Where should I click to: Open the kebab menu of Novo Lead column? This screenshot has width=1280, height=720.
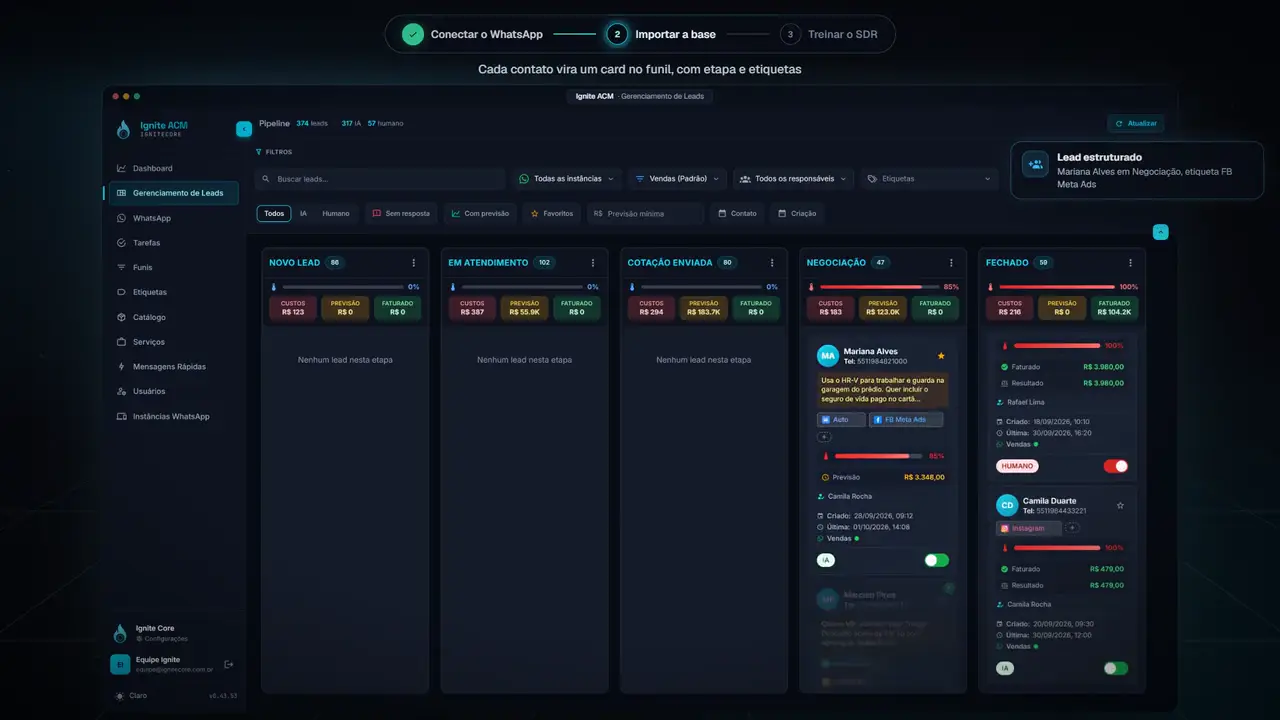coord(414,263)
